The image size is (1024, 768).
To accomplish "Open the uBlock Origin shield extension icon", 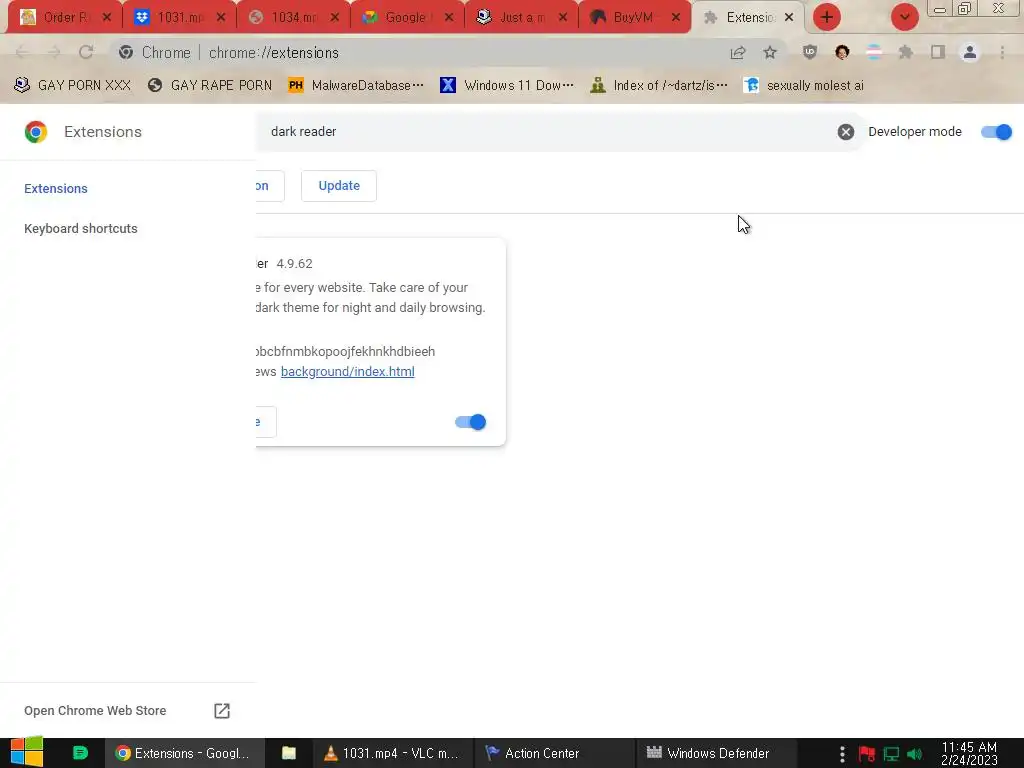I will (x=810, y=52).
